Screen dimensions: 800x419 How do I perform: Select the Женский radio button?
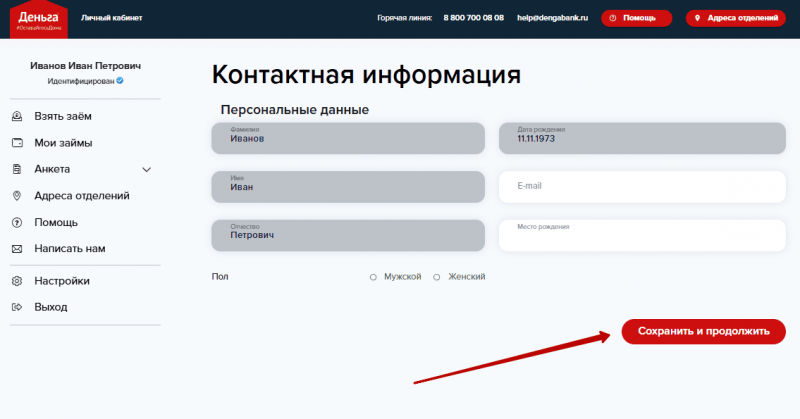click(x=437, y=277)
